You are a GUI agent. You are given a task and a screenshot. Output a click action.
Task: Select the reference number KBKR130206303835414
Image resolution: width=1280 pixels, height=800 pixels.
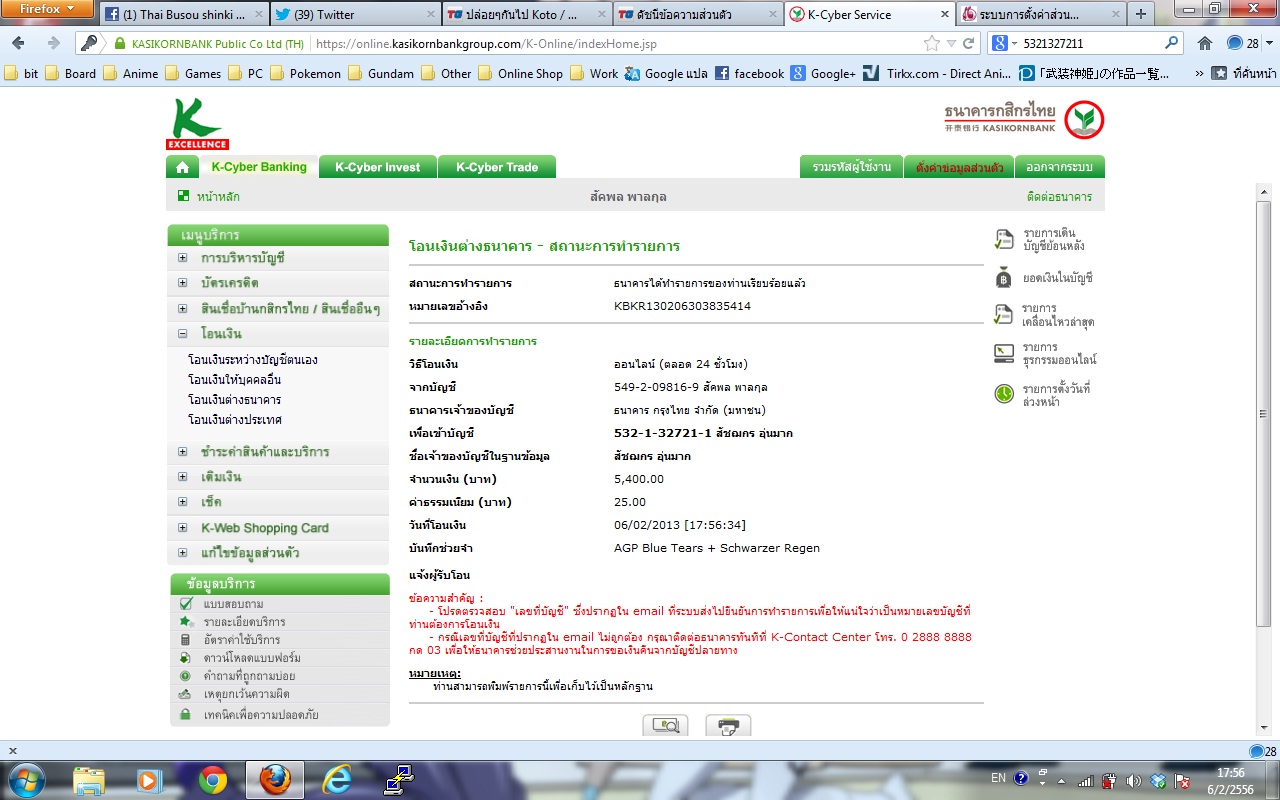(682, 306)
